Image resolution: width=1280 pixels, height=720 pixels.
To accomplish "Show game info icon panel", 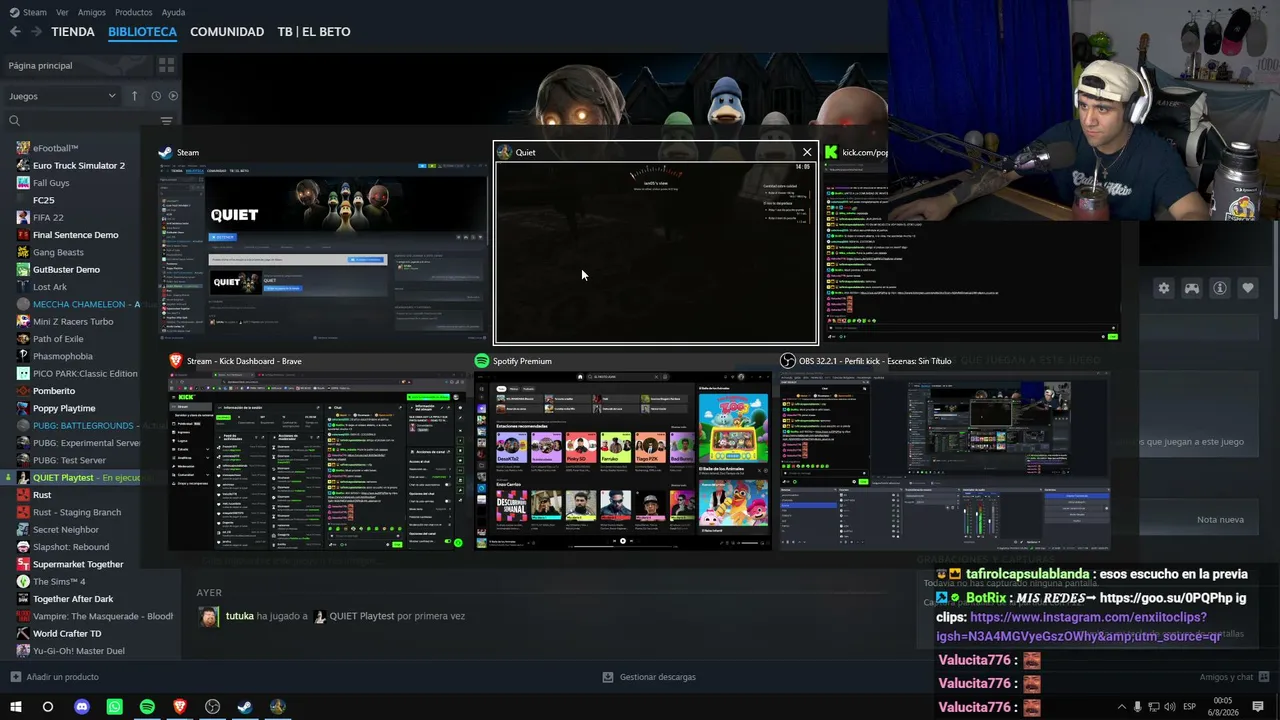I will [x=1220, y=288].
